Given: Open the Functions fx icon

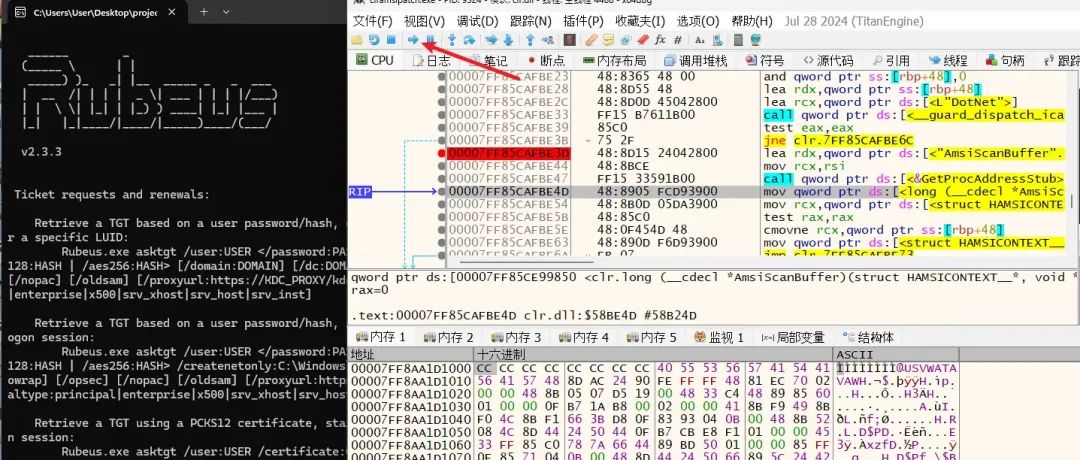Looking at the screenshot, I should 661,39.
